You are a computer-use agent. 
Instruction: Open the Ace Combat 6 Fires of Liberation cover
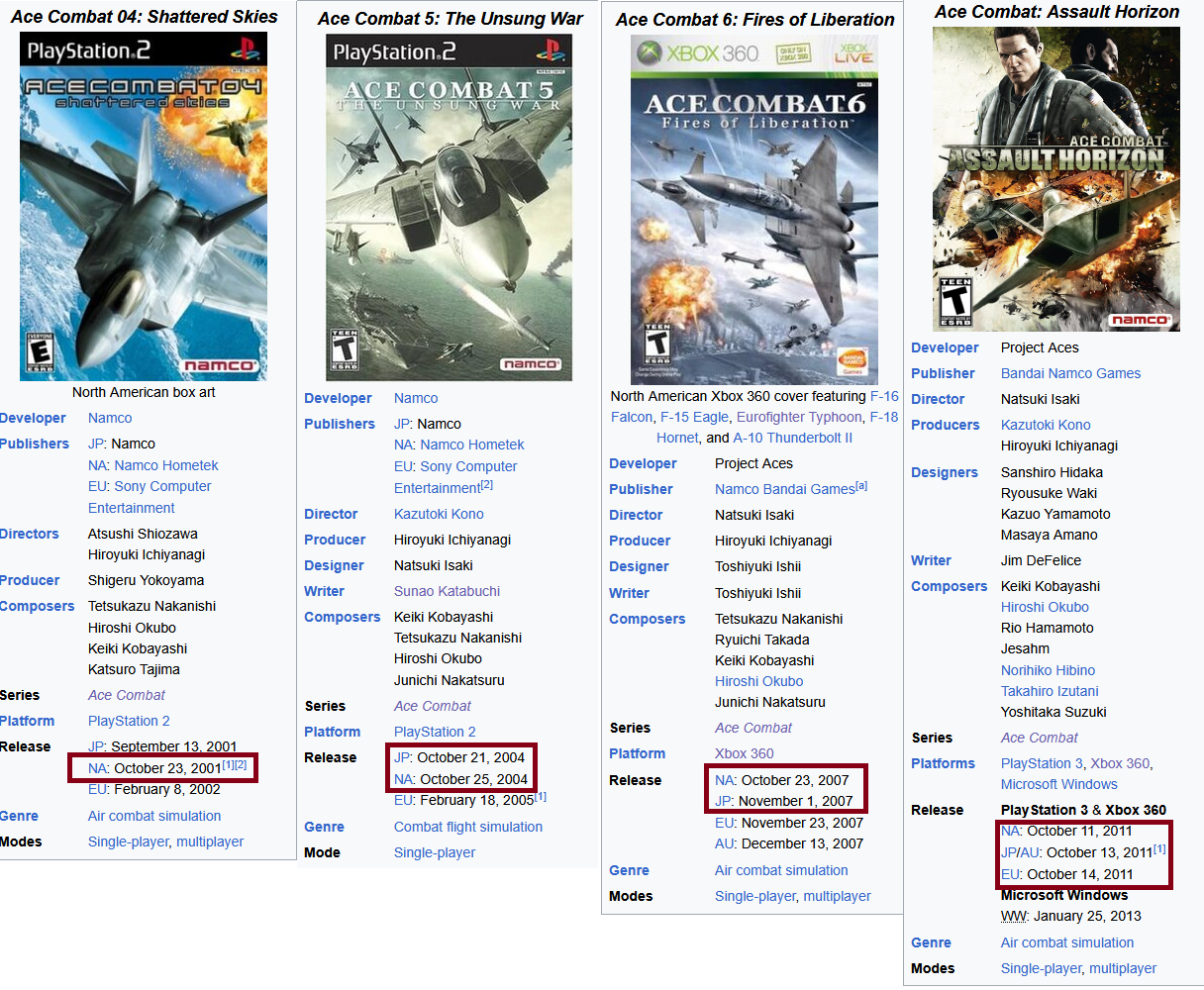[754, 210]
